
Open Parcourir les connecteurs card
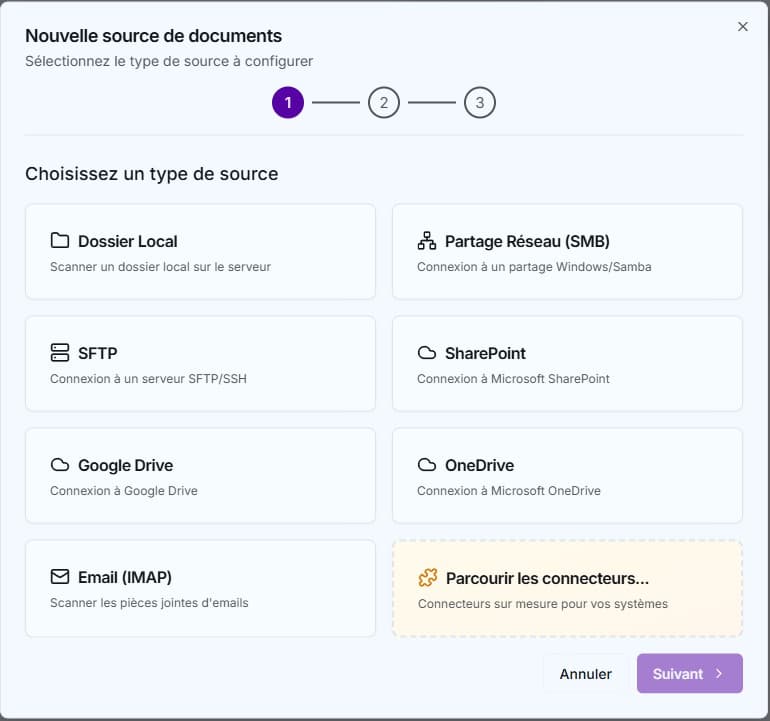pyautogui.click(x=567, y=589)
